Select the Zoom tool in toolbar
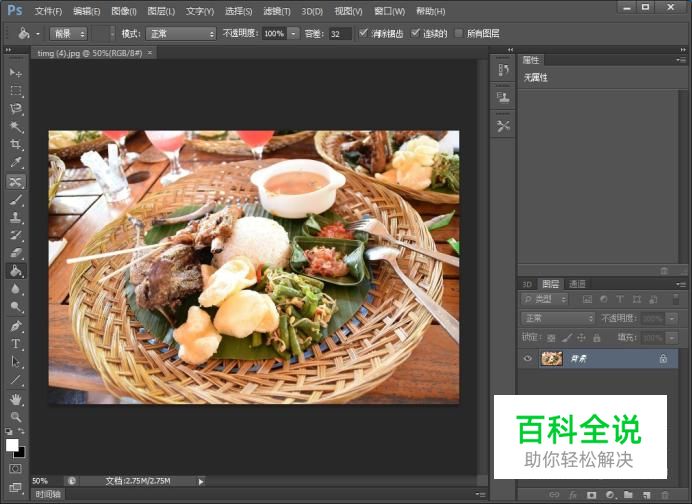The height and width of the screenshot is (504, 692). pos(16,416)
